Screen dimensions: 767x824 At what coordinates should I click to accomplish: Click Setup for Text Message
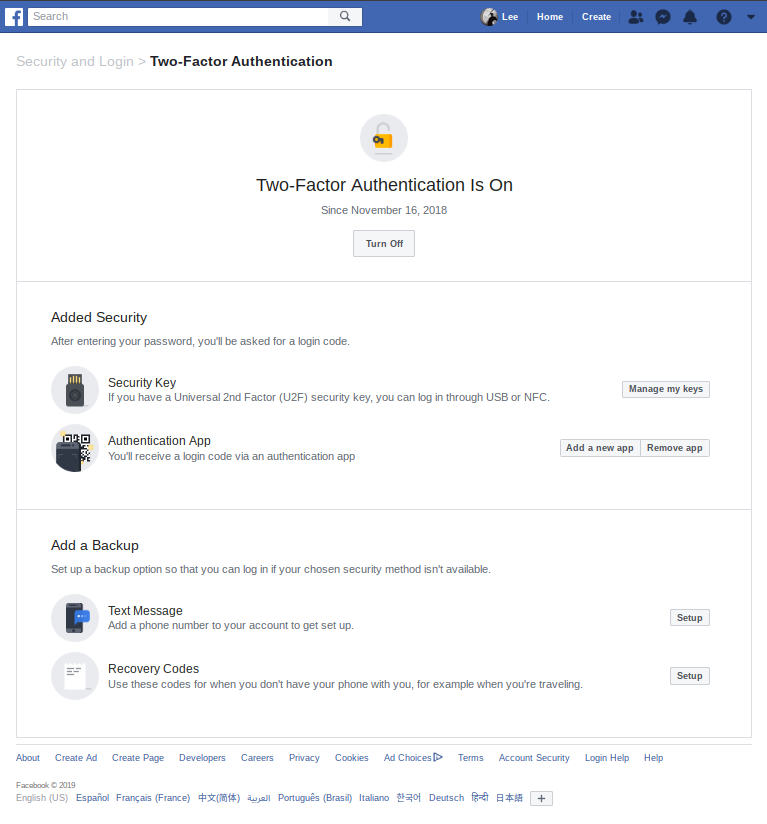690,617
